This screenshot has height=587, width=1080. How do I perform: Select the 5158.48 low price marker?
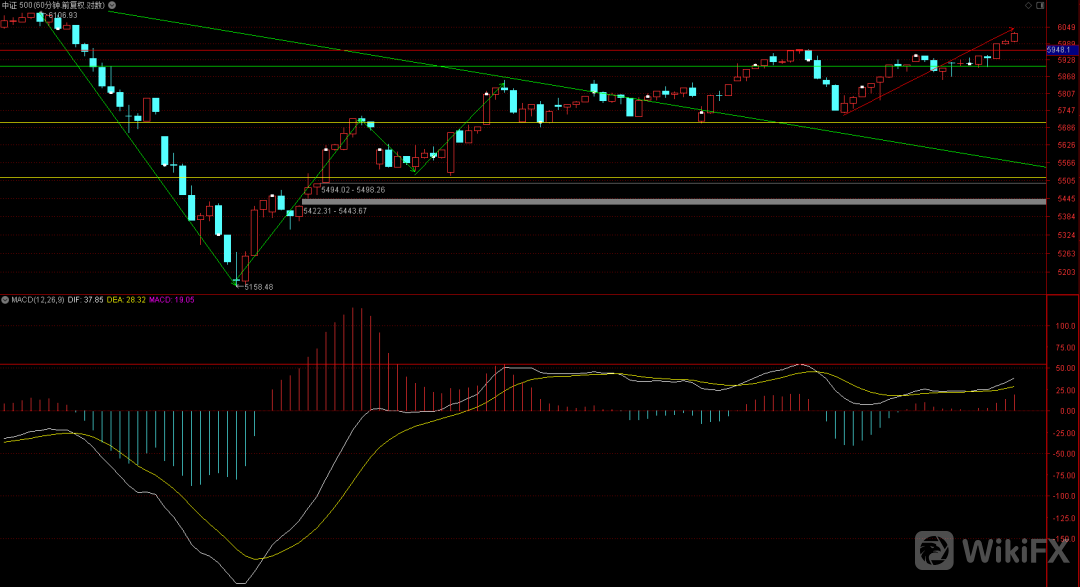point(258,287)
